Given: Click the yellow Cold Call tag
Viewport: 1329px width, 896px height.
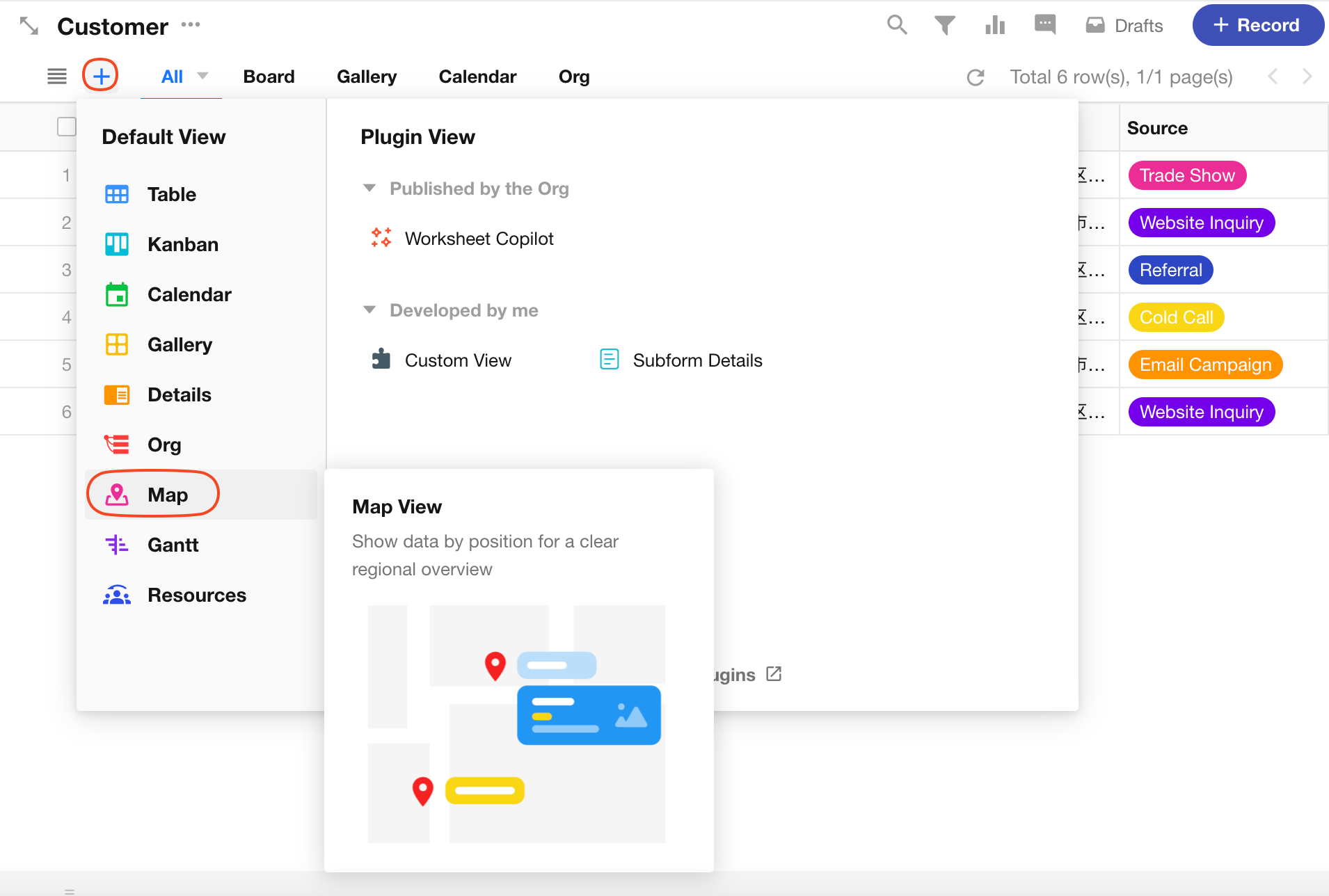Looking at the screenshot, I should (x=1175, y=317).
